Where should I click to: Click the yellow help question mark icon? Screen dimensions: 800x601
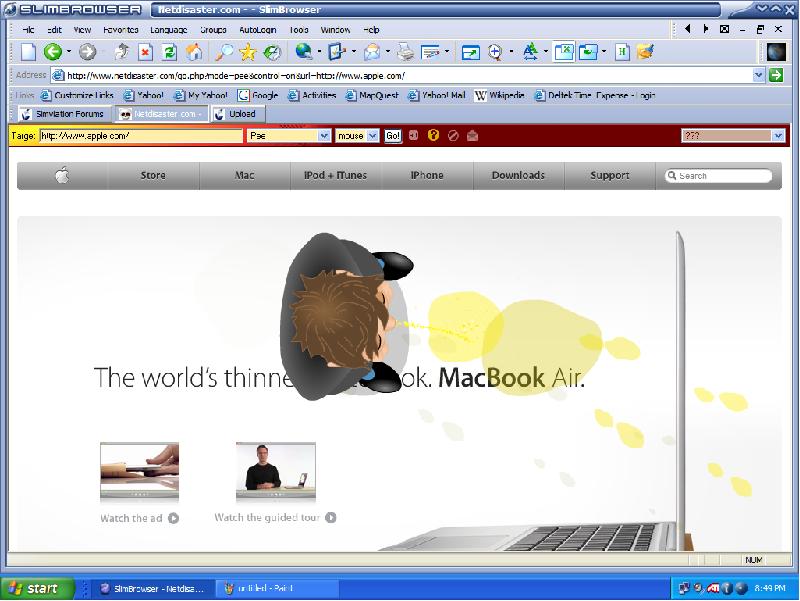433,135
